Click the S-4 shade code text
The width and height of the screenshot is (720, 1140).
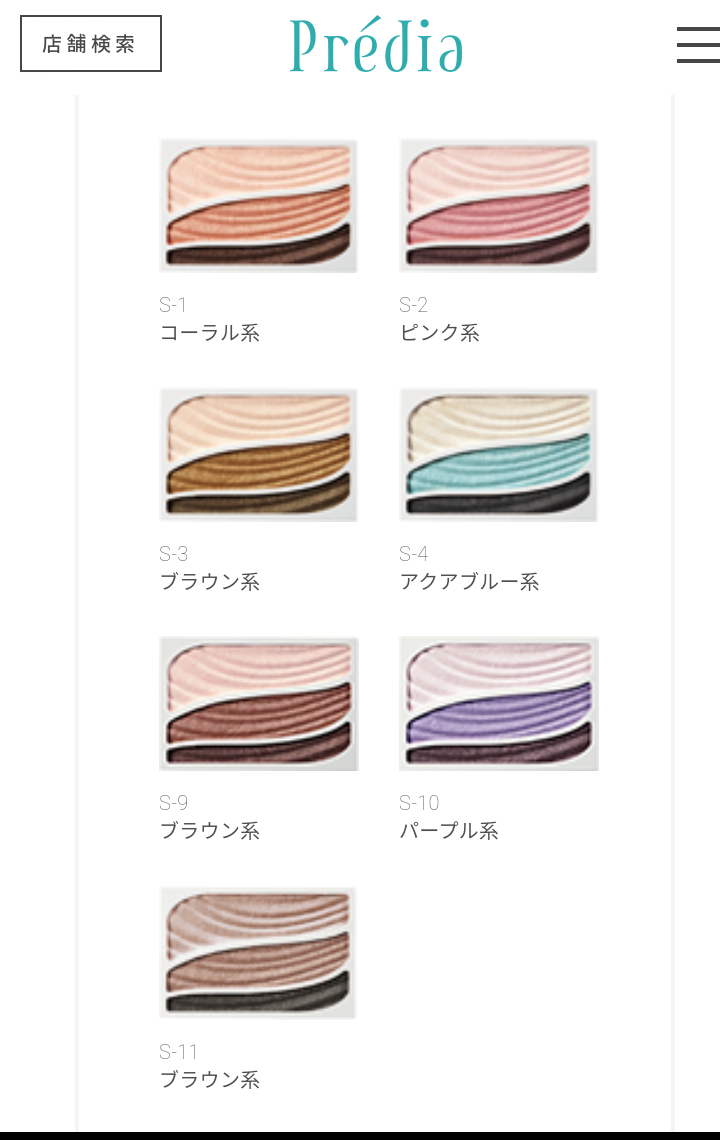click(x=414, y=554)
